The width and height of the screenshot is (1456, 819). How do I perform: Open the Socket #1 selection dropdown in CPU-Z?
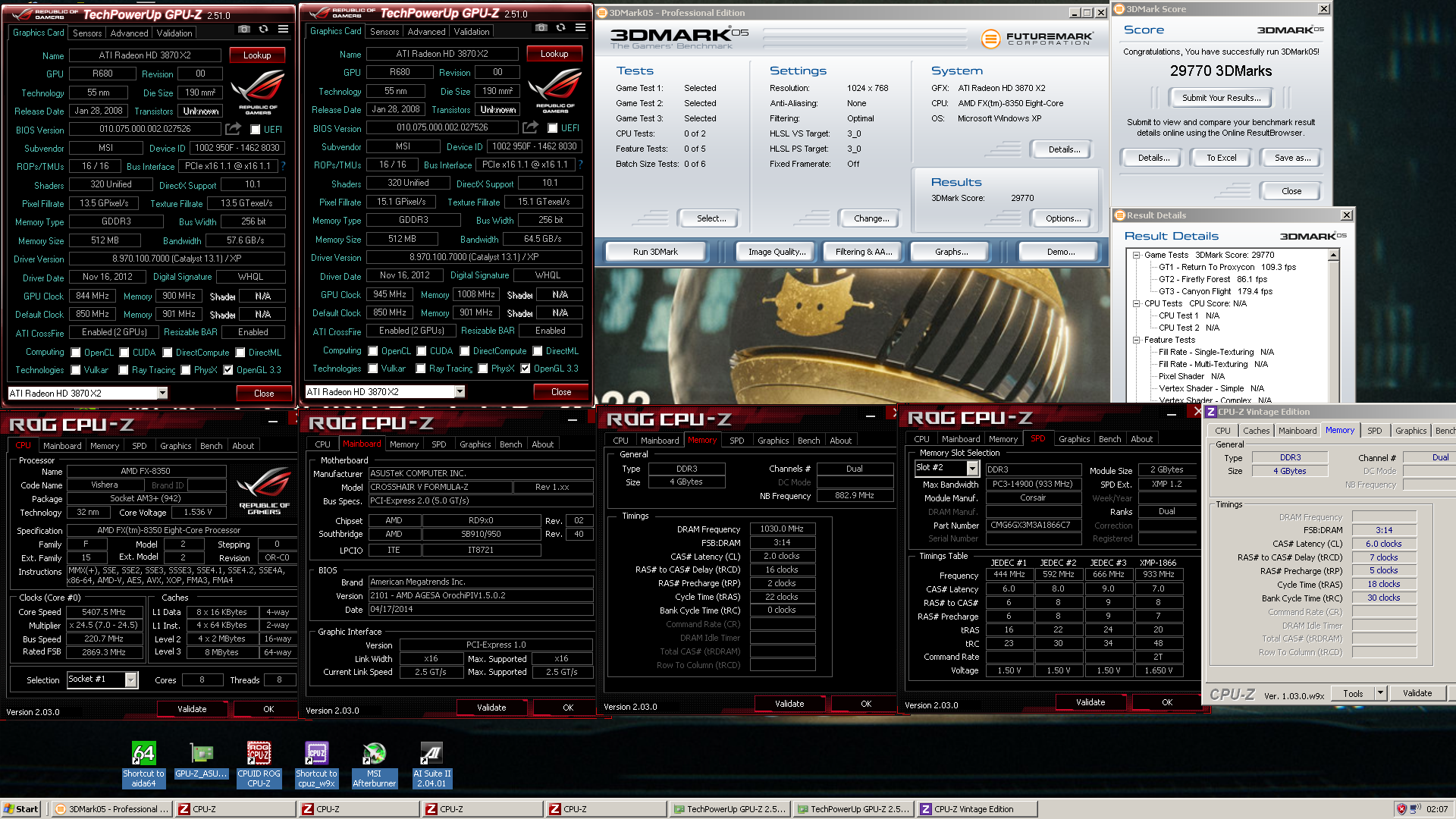(x=131, y=679)
